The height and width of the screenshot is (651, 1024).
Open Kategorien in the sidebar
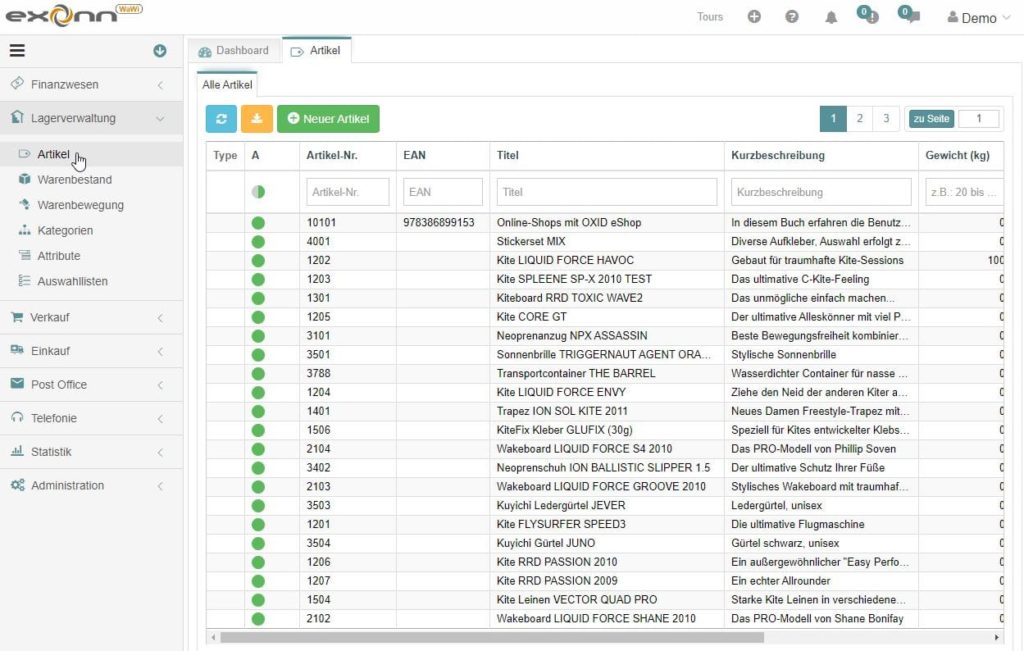point(65,230)
